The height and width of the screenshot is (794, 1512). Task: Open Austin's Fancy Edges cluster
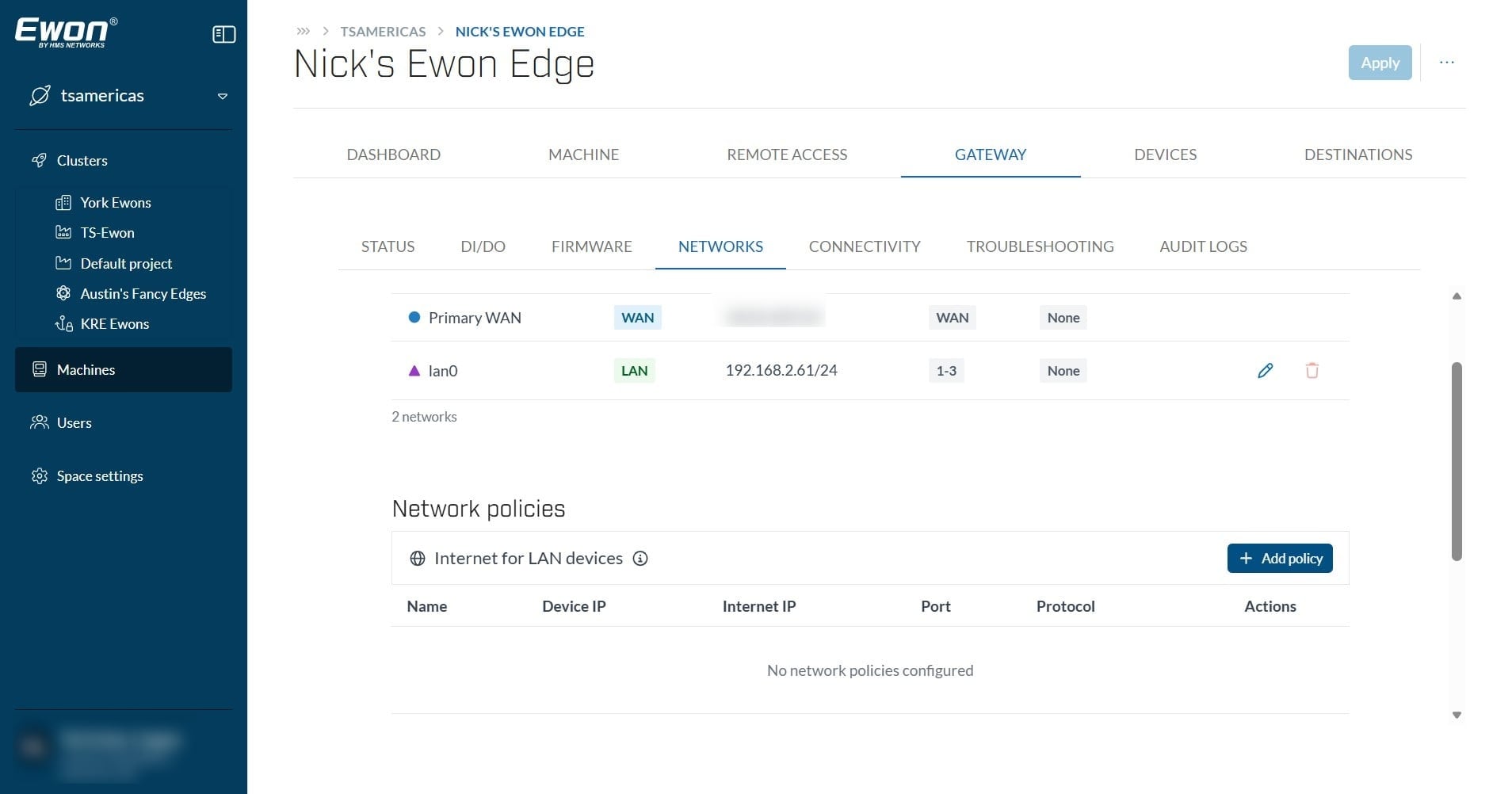[x=143, y=293]
